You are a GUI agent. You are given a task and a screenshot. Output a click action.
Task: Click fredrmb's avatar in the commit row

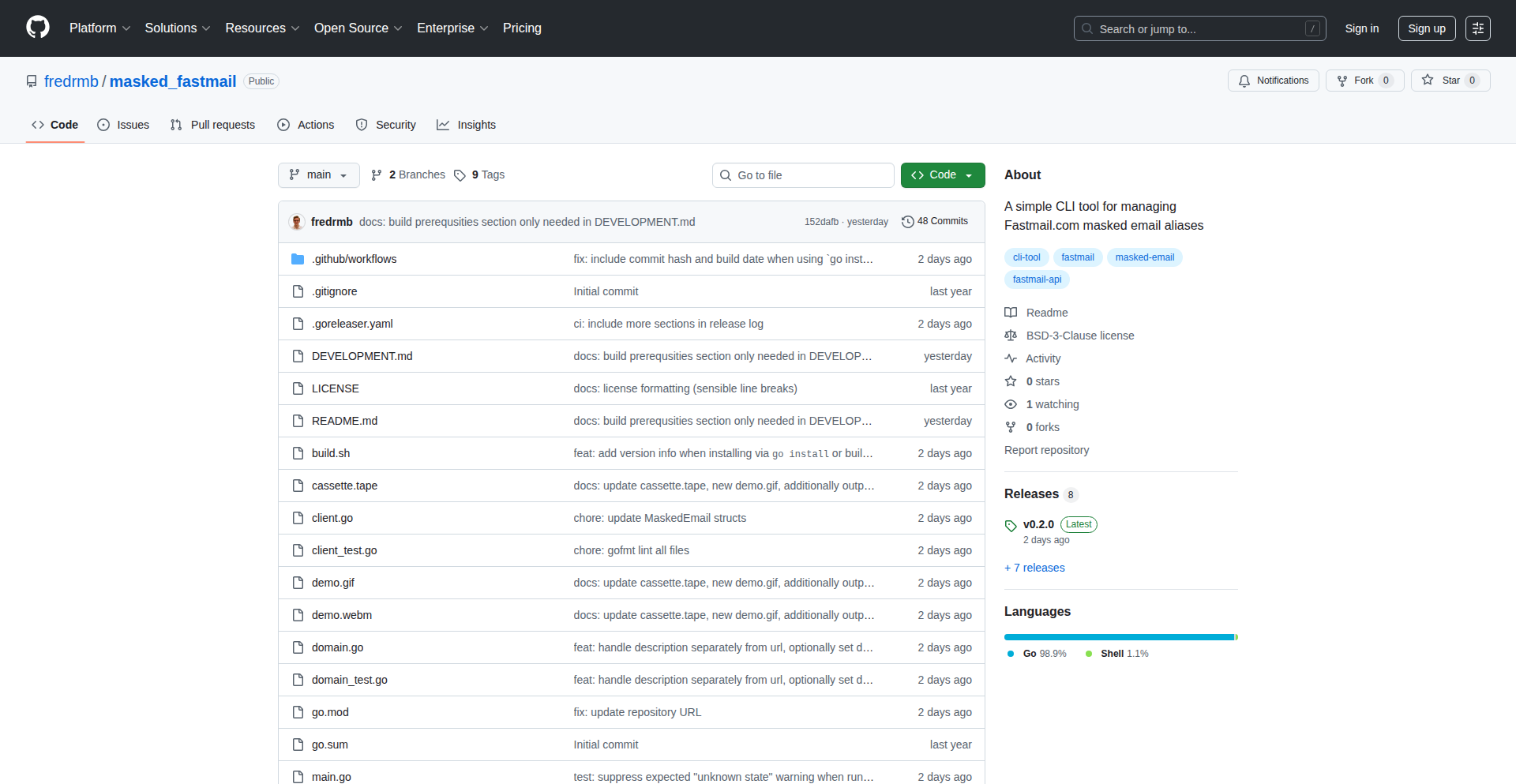click(297, 222)
